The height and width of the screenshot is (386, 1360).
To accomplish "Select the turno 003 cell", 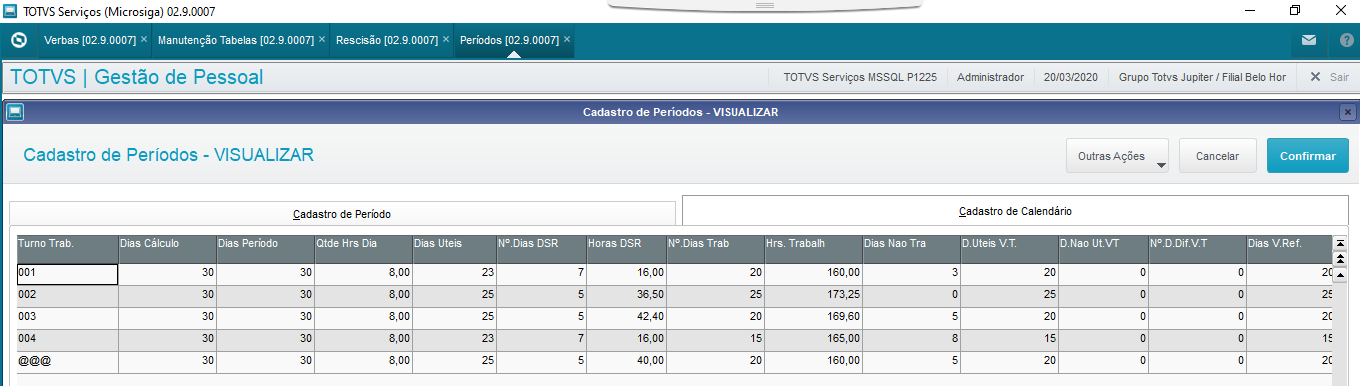I will [67, 318].
